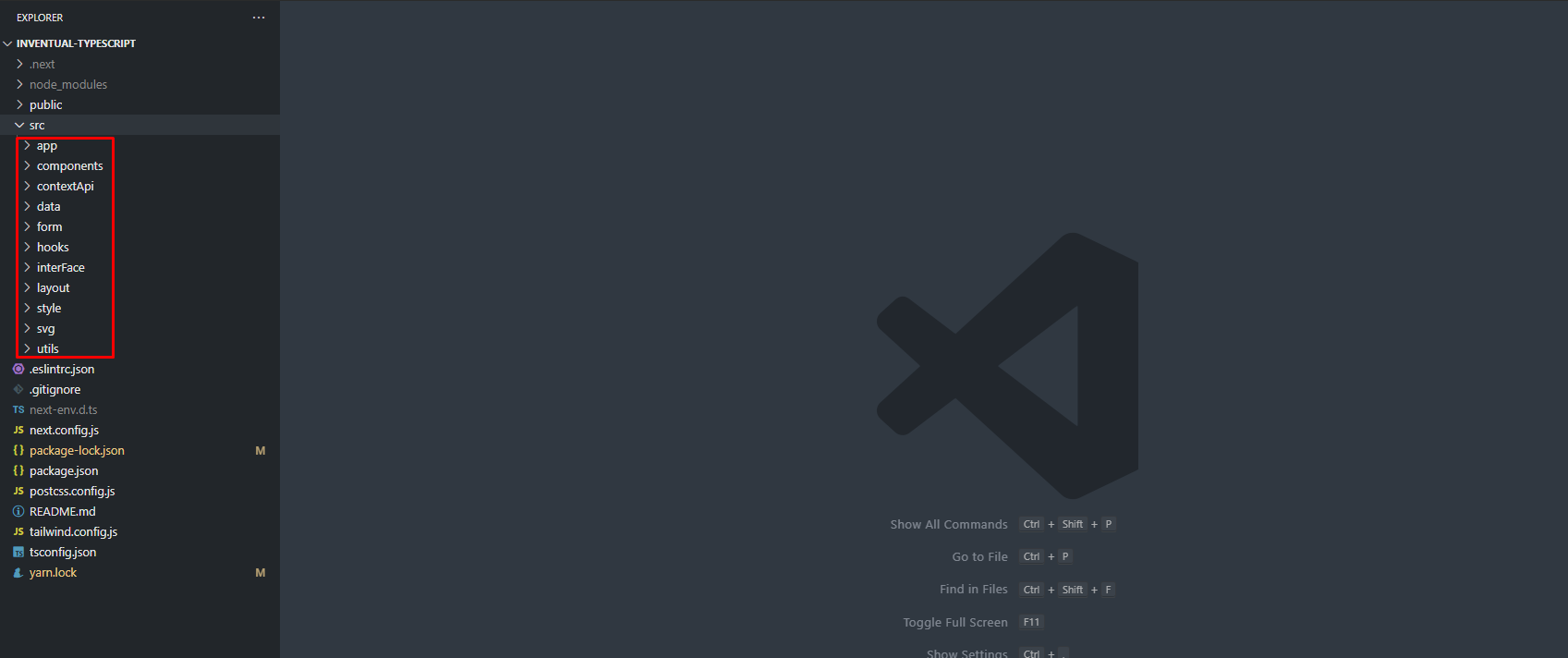Click the TS icon beside next-env.d.ts

[x=18, y=409]
